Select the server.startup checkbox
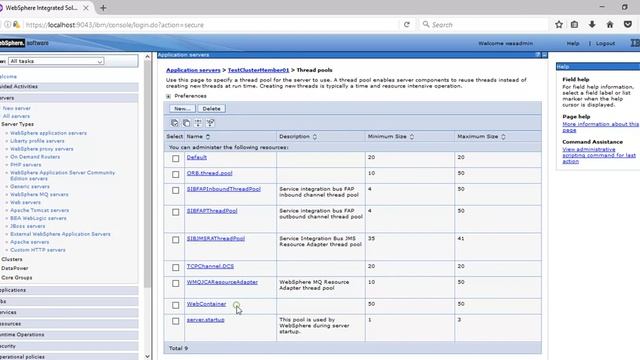This screenshot has width=640, height=360. point(176,321)
